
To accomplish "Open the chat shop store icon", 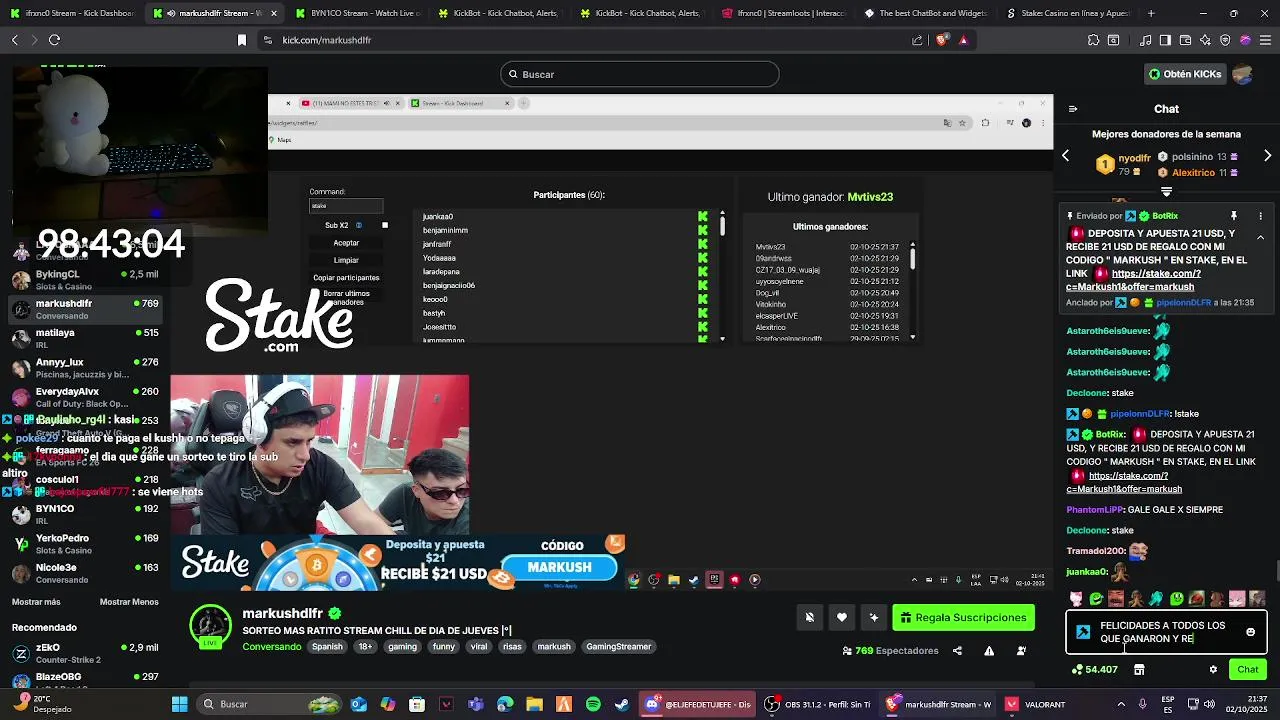I will (x=1139, y=670).
